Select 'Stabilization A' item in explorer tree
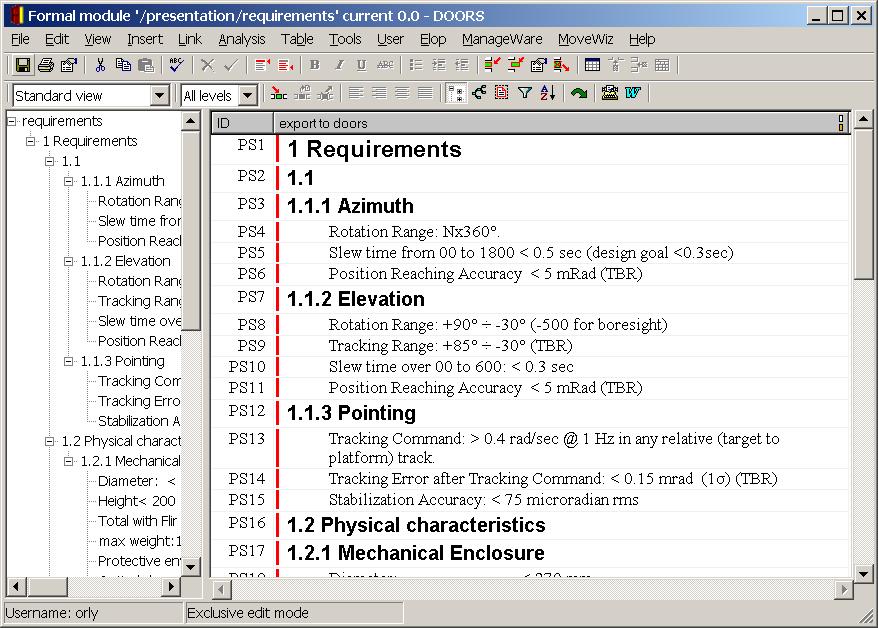878x628 pixels. tap(139, 421)
